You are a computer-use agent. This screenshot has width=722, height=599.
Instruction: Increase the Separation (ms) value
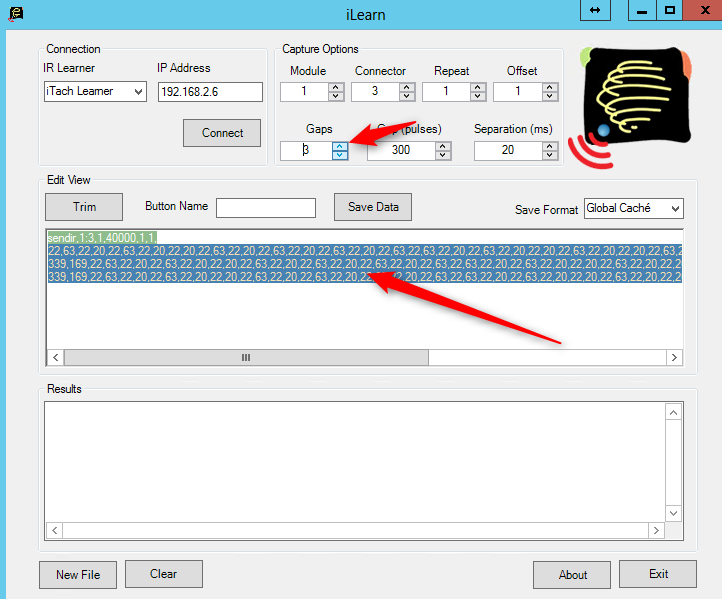tap(550, 146)
